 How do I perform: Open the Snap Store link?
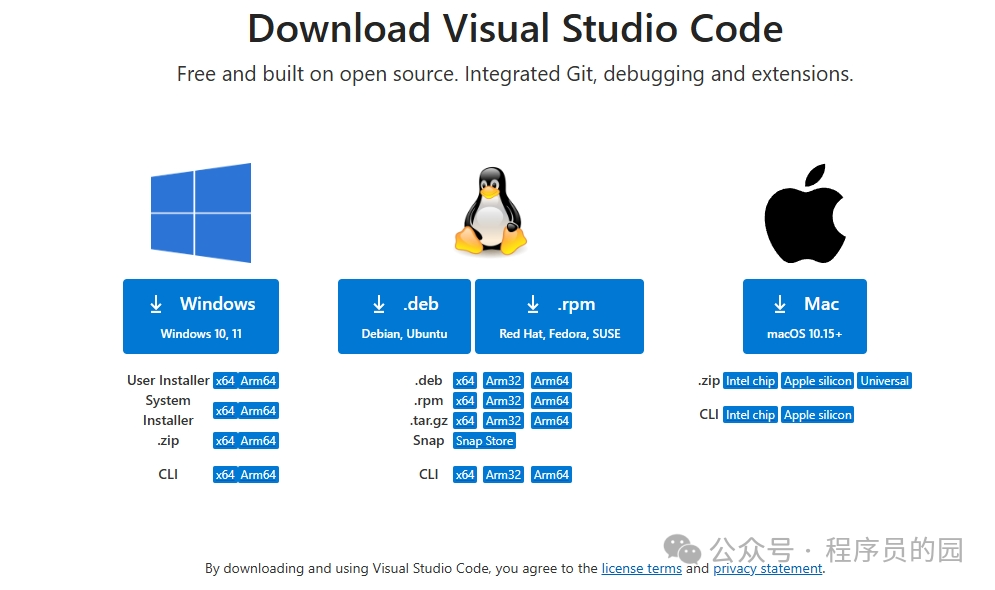[484, 441]
